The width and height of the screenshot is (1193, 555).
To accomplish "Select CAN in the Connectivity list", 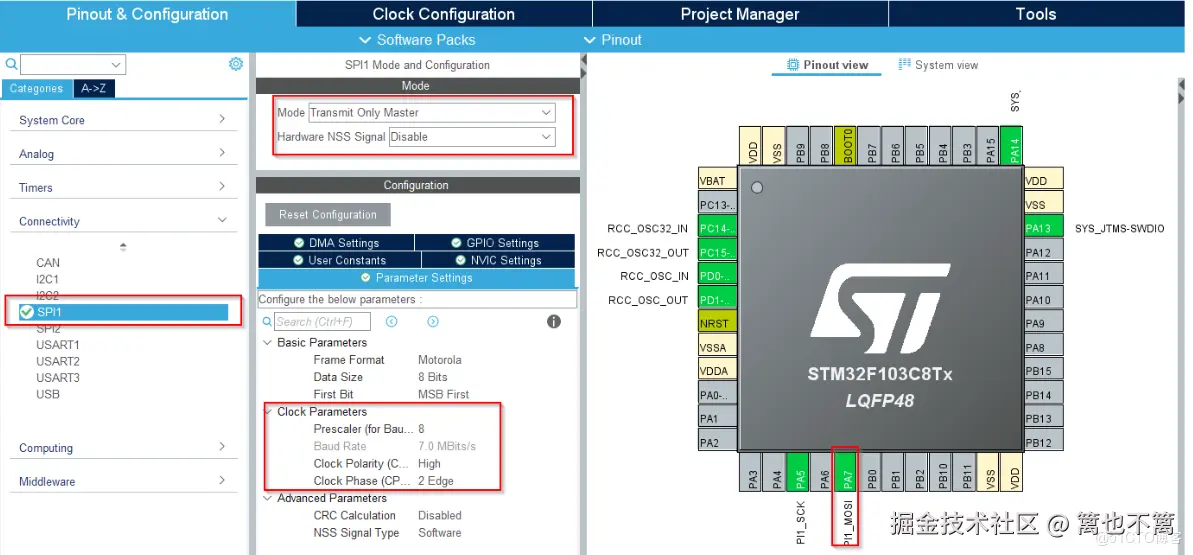I will (x=48, y=263).
